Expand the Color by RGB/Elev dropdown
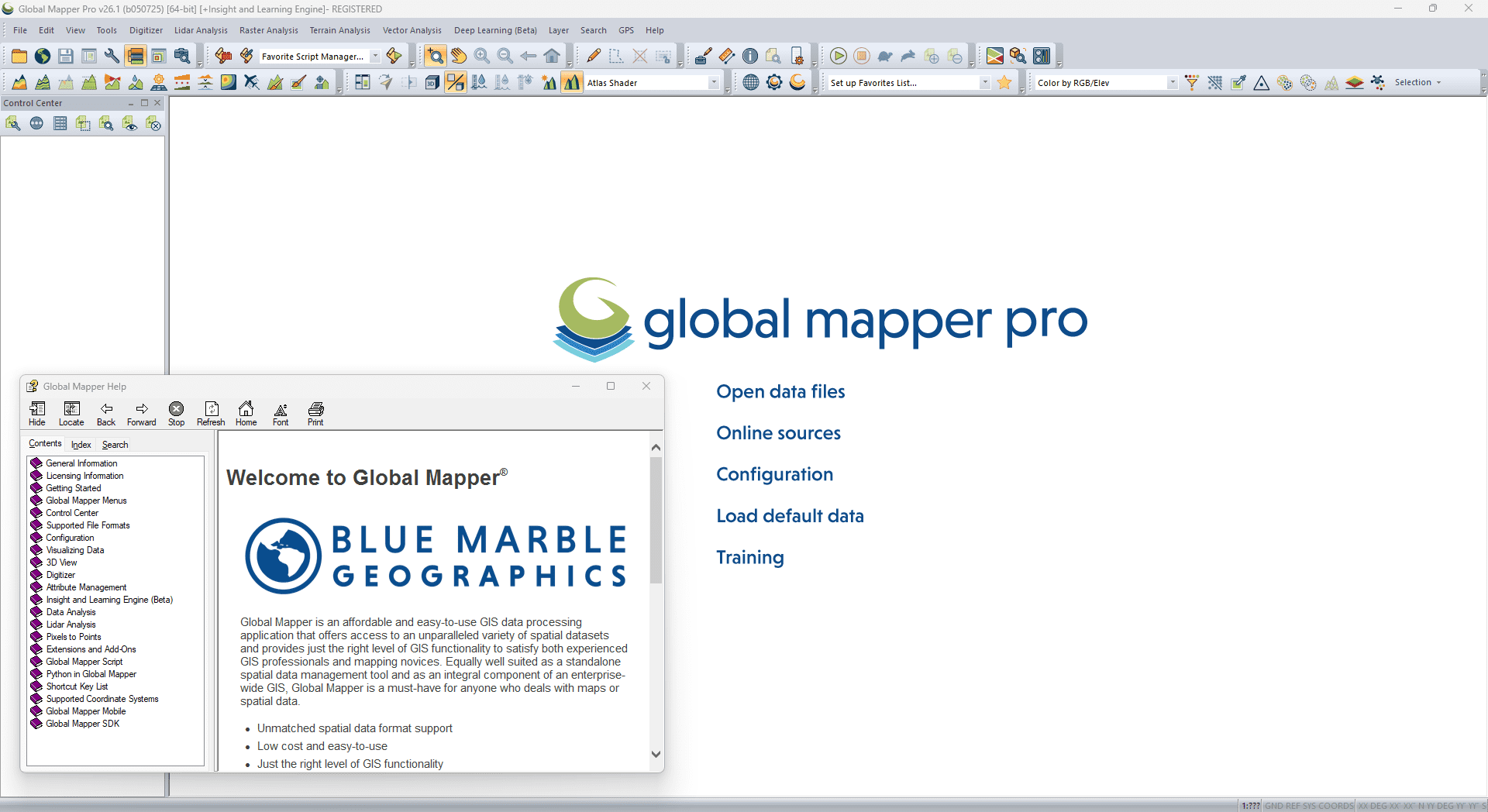This screenshot has height=812, width=1488. [1172, 83]
